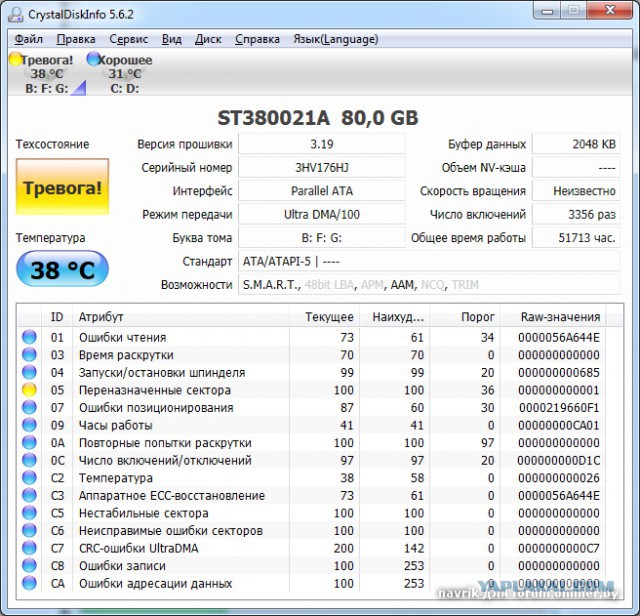
Task: Open the Вид menu
Action: point(171,39)
